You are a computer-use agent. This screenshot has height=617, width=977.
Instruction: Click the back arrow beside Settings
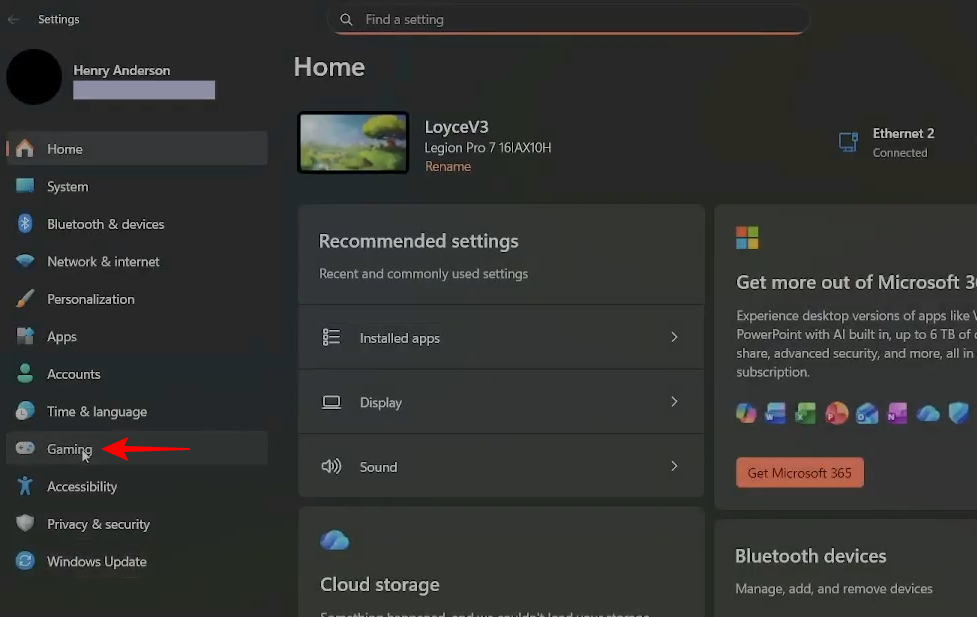14,19
